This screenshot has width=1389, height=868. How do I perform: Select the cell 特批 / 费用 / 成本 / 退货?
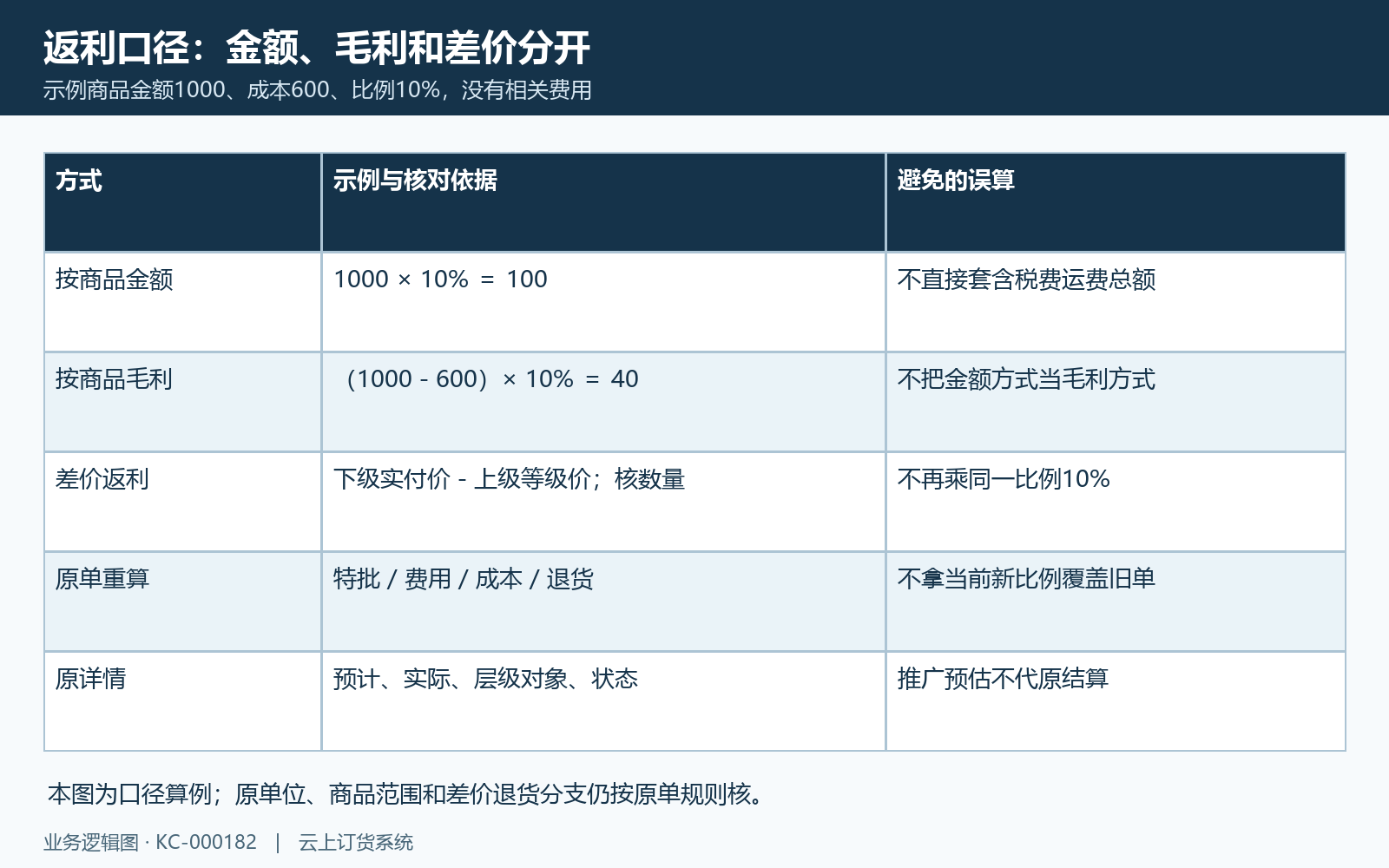(603, 602)
